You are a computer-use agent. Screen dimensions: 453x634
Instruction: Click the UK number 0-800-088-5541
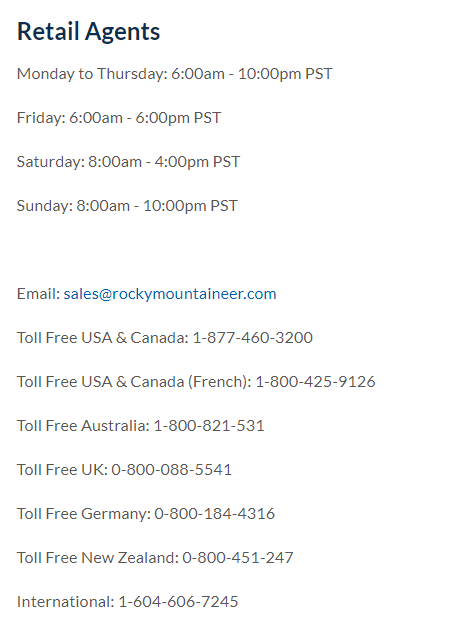click(x=171, y=470)
